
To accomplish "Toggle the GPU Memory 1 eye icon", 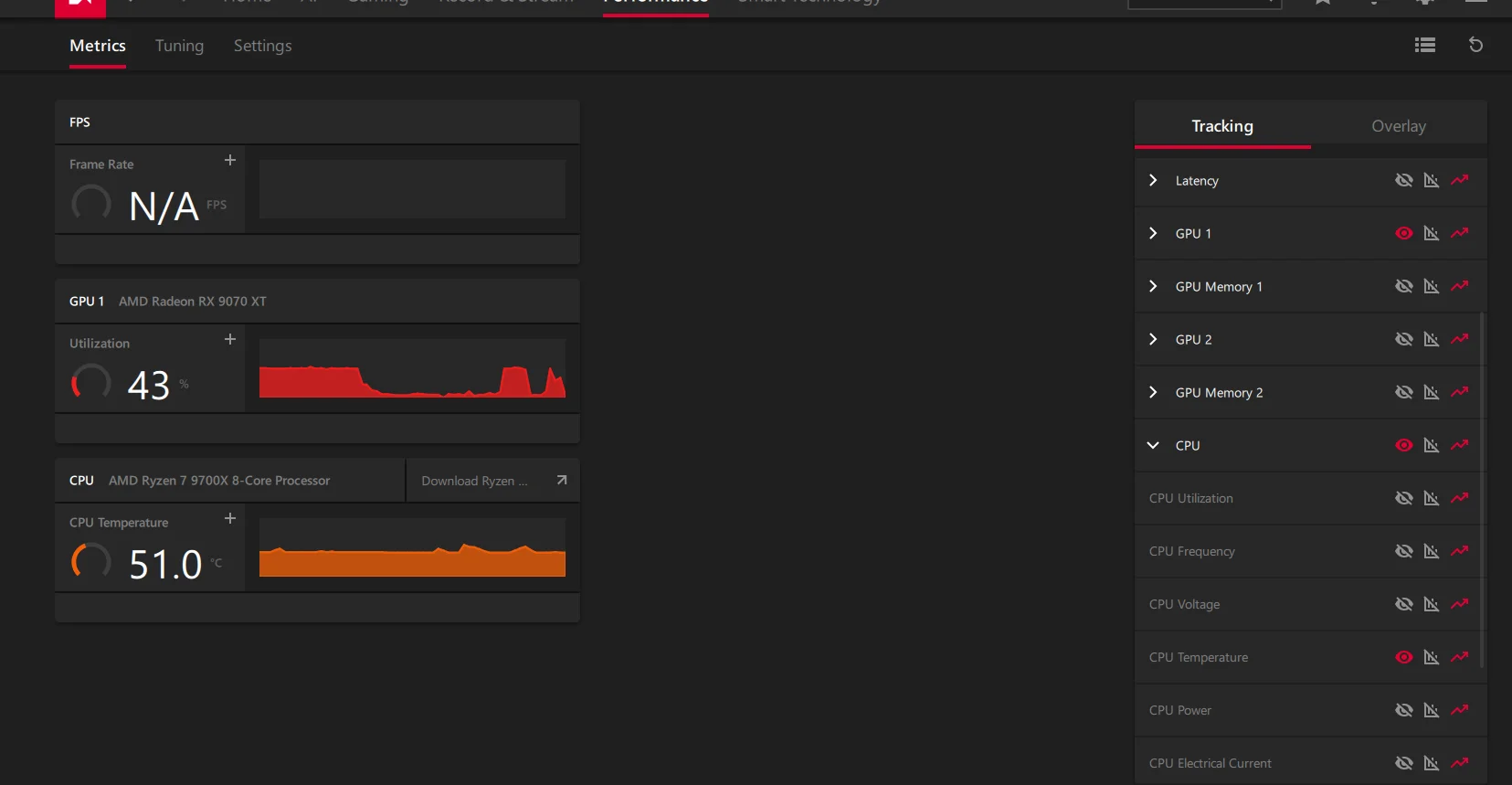I will pos(1404,286).
